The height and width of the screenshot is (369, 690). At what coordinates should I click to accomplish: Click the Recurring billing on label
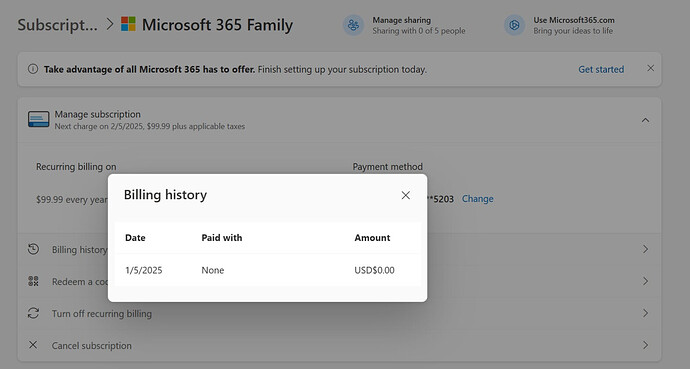(76, 167)
